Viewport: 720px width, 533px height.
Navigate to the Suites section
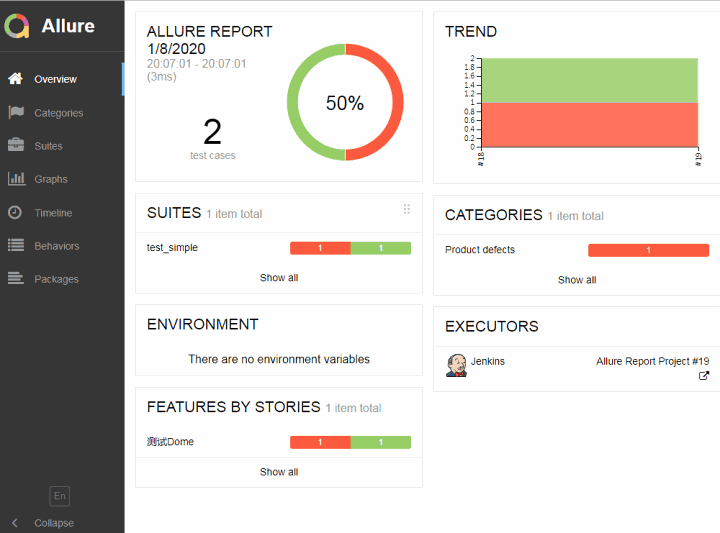pyautogui.click(x=62, y=146)
